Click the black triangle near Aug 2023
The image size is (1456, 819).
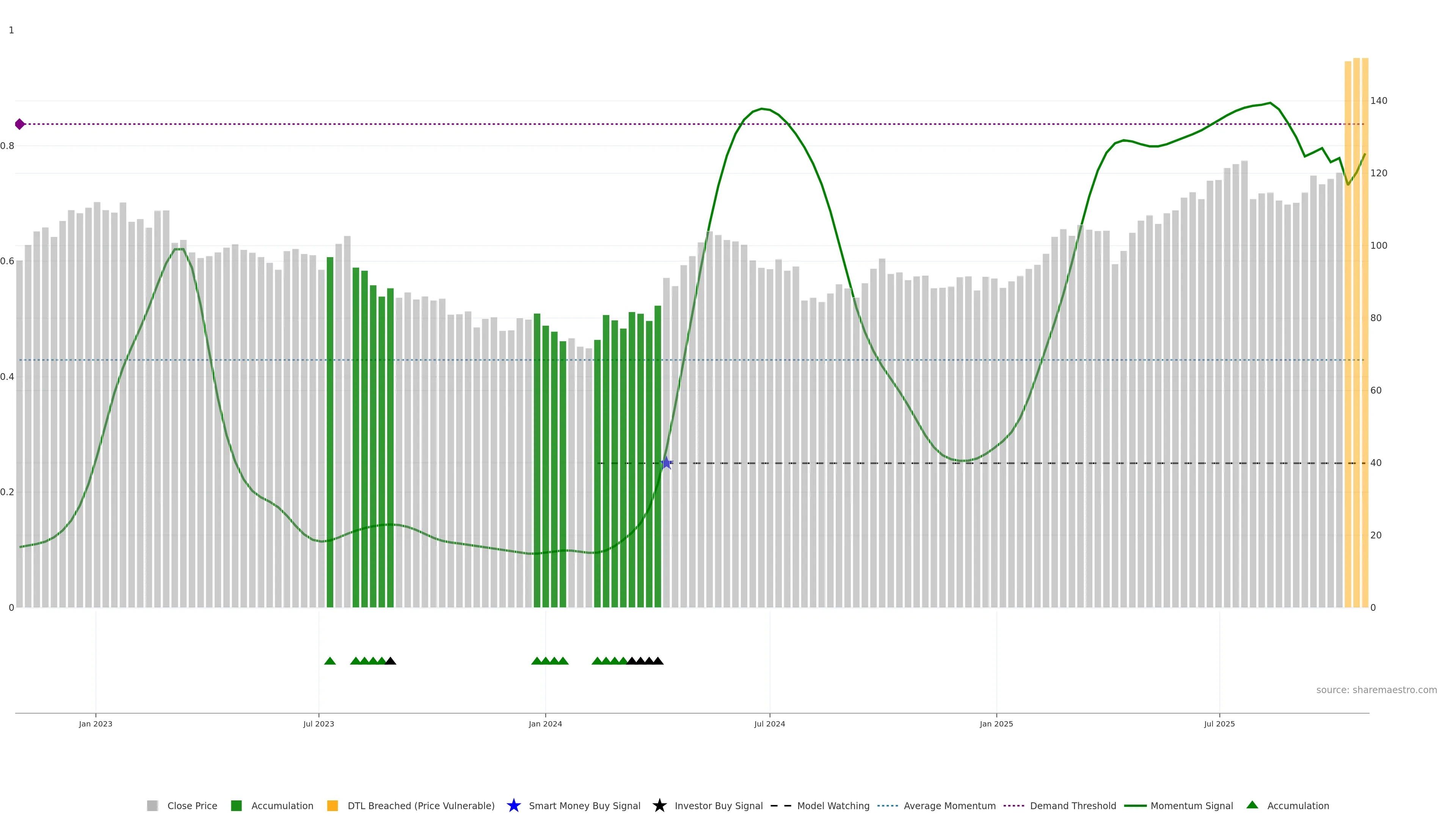pyautogui.click(x=391, y=661)
